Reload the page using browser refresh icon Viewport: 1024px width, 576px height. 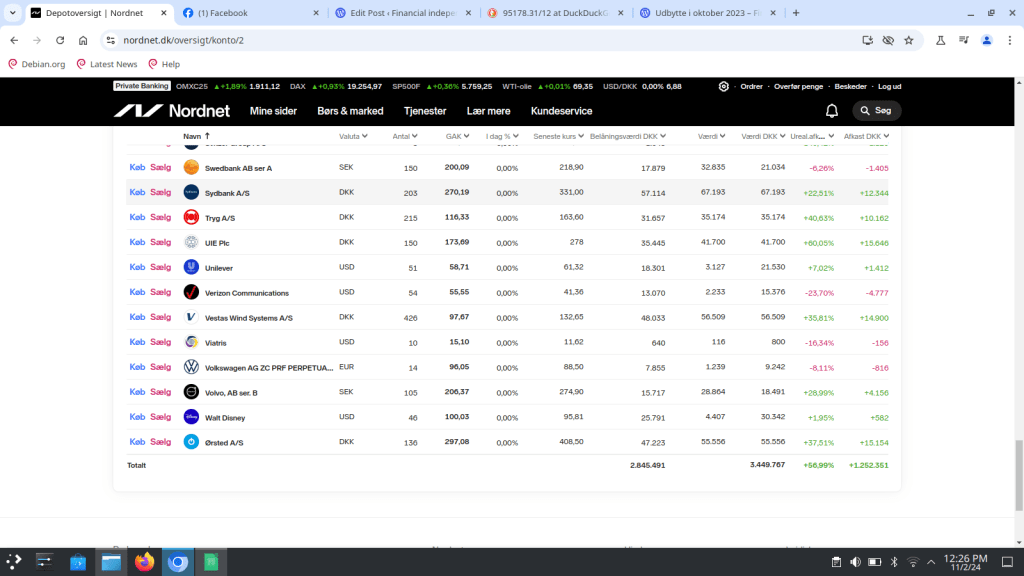[x=60, y=40]
